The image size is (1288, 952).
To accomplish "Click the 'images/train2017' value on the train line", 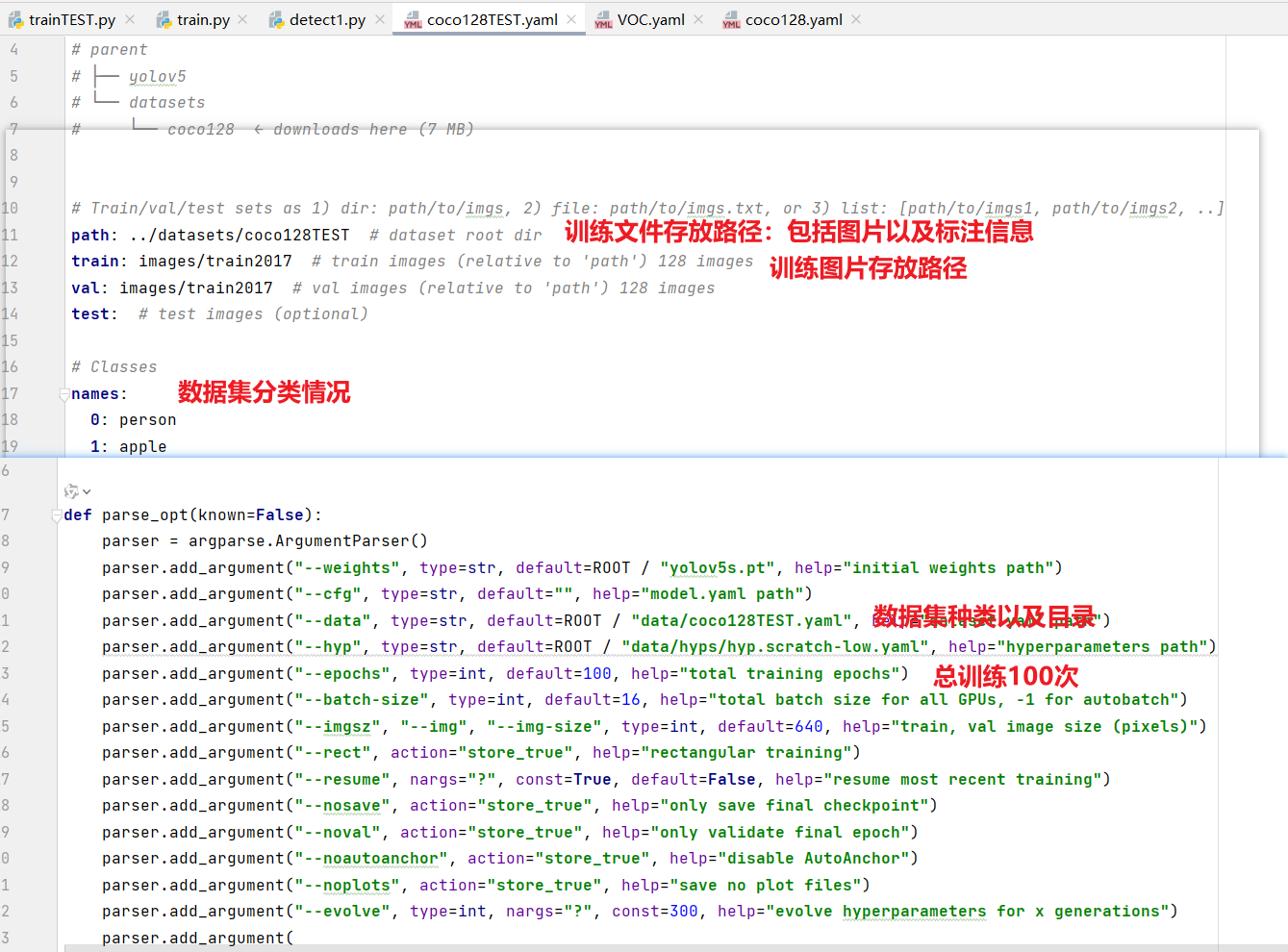I will pyautogui.click(x=215, y=262).
